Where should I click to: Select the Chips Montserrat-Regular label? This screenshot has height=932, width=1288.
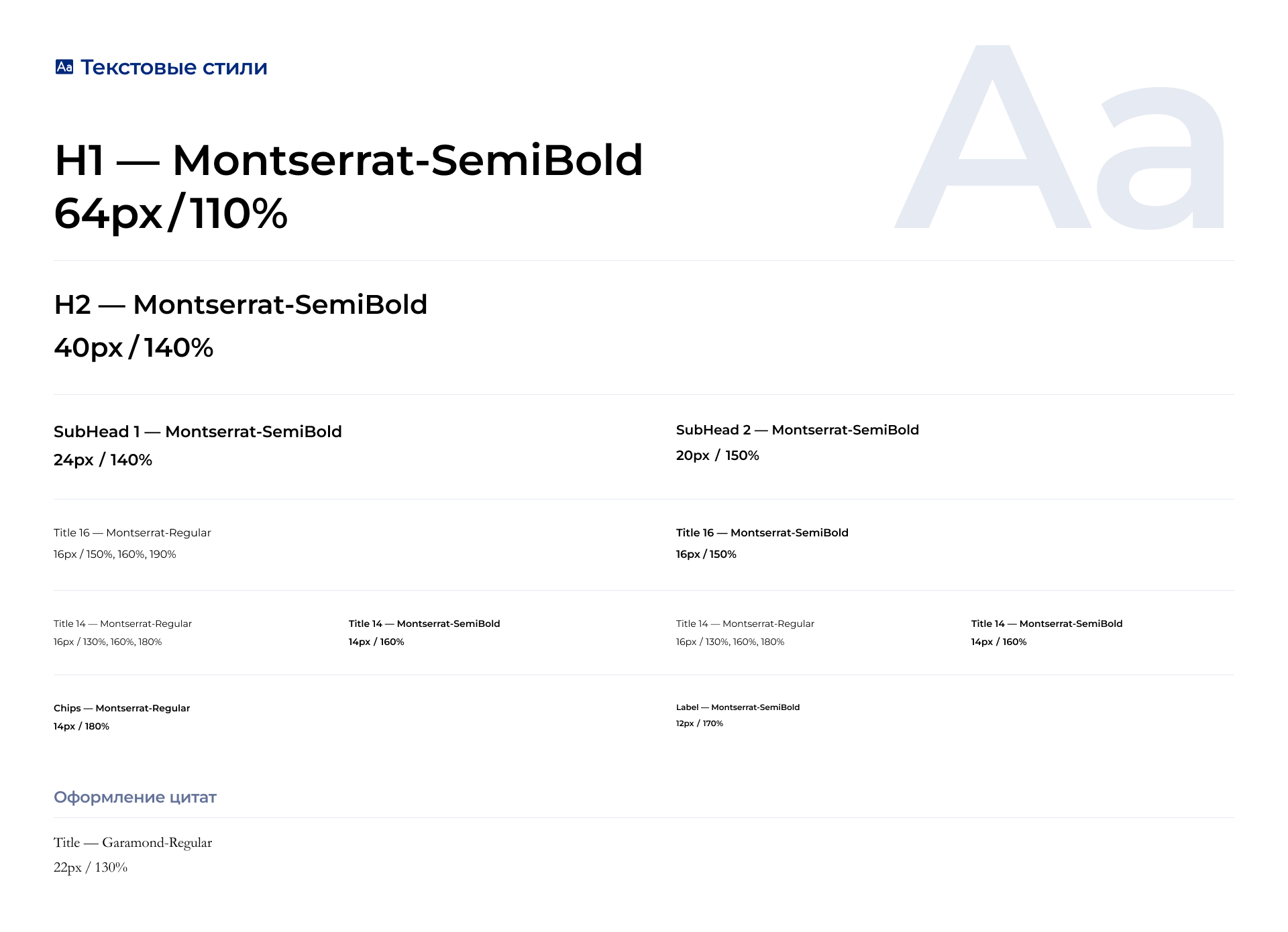point(121,709)
